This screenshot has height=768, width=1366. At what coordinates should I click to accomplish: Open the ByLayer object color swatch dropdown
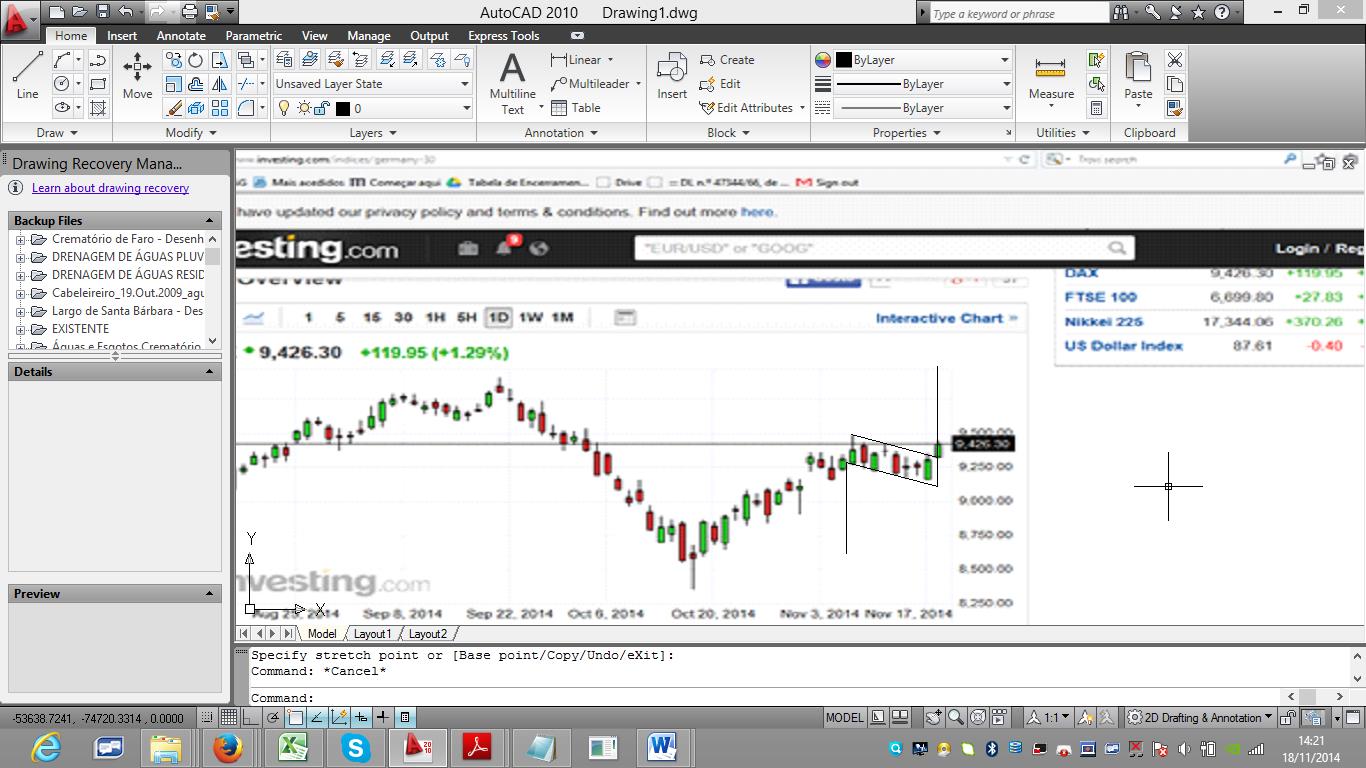point(913,60)
